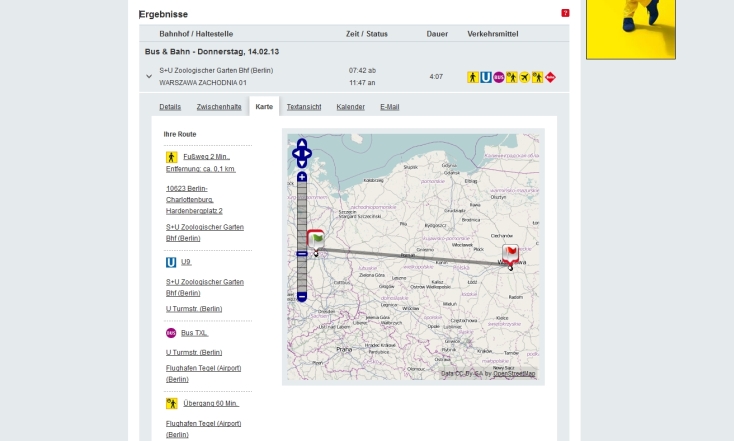Open the Details tab
Viewport: 734px width, 441px height.
tap(170, 106)
